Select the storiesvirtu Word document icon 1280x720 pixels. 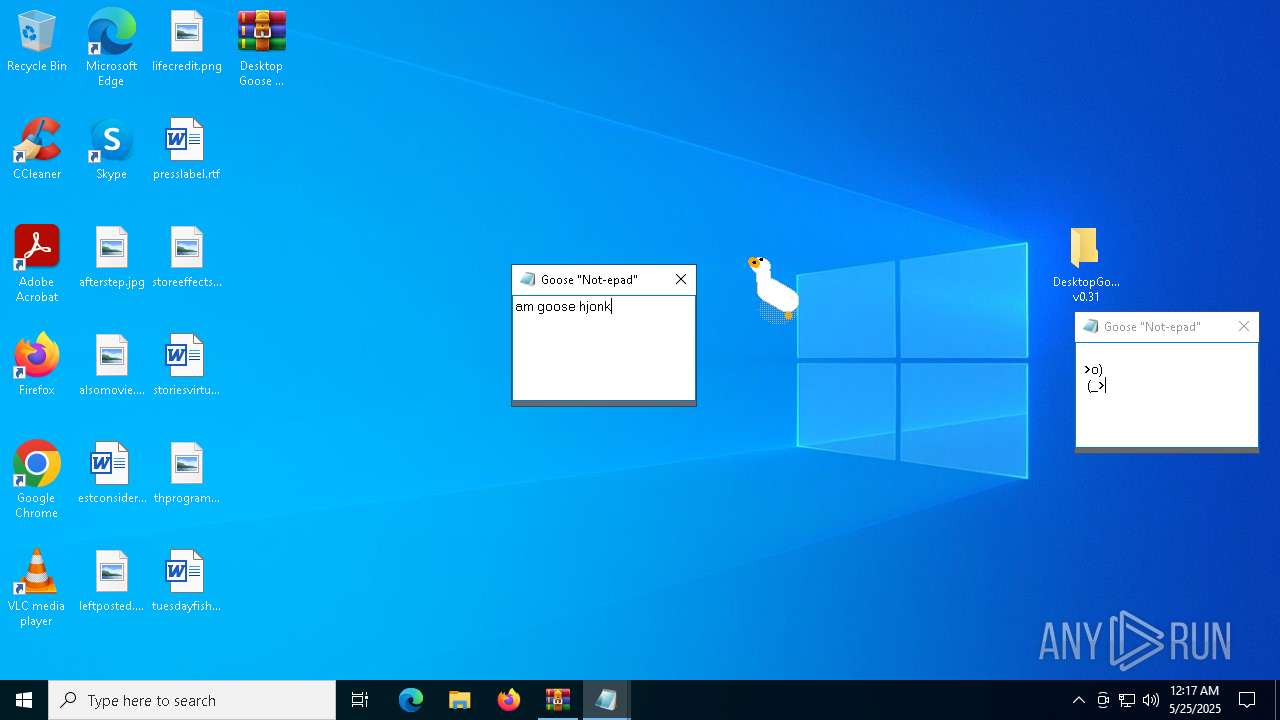[187, 366]
